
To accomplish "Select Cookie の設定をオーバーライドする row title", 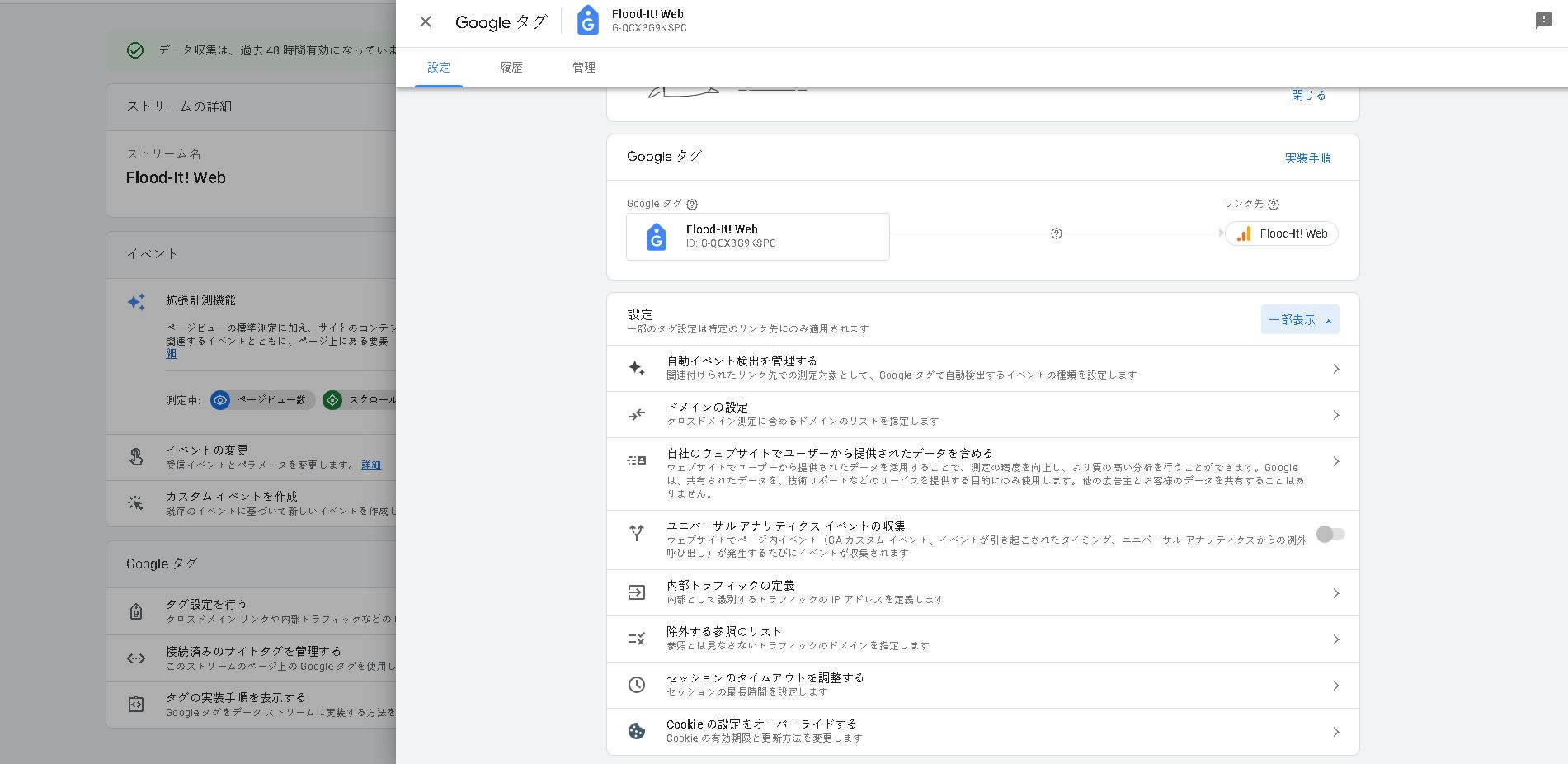I will tap(761, 724).
